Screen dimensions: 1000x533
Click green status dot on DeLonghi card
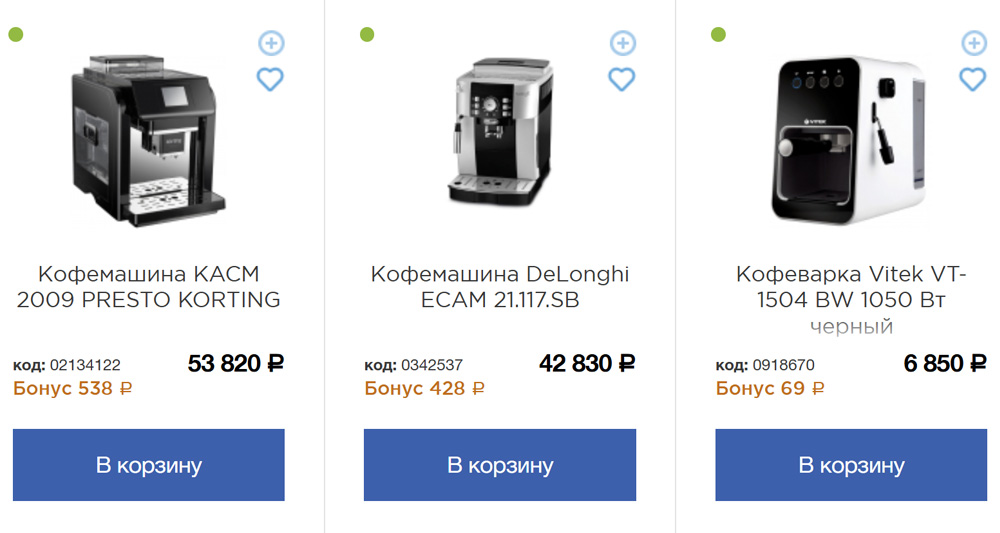pos(367,35)
